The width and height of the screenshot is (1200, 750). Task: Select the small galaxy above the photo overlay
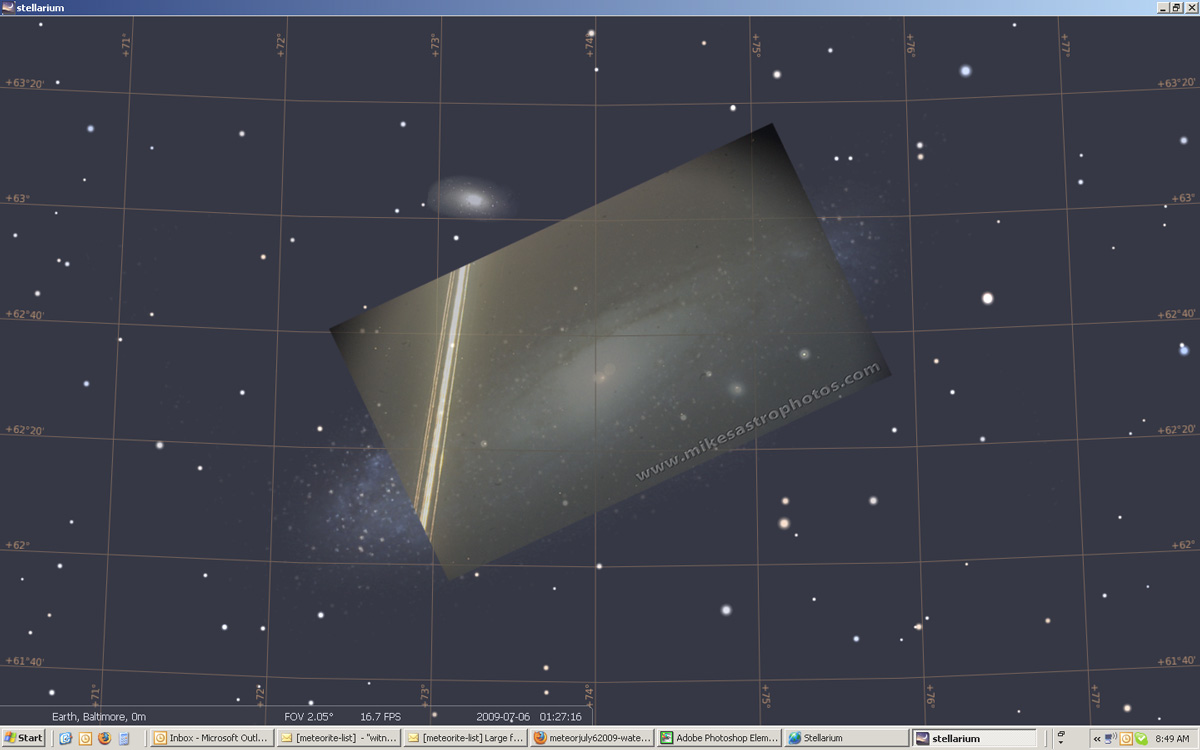[x=471, y=198]
